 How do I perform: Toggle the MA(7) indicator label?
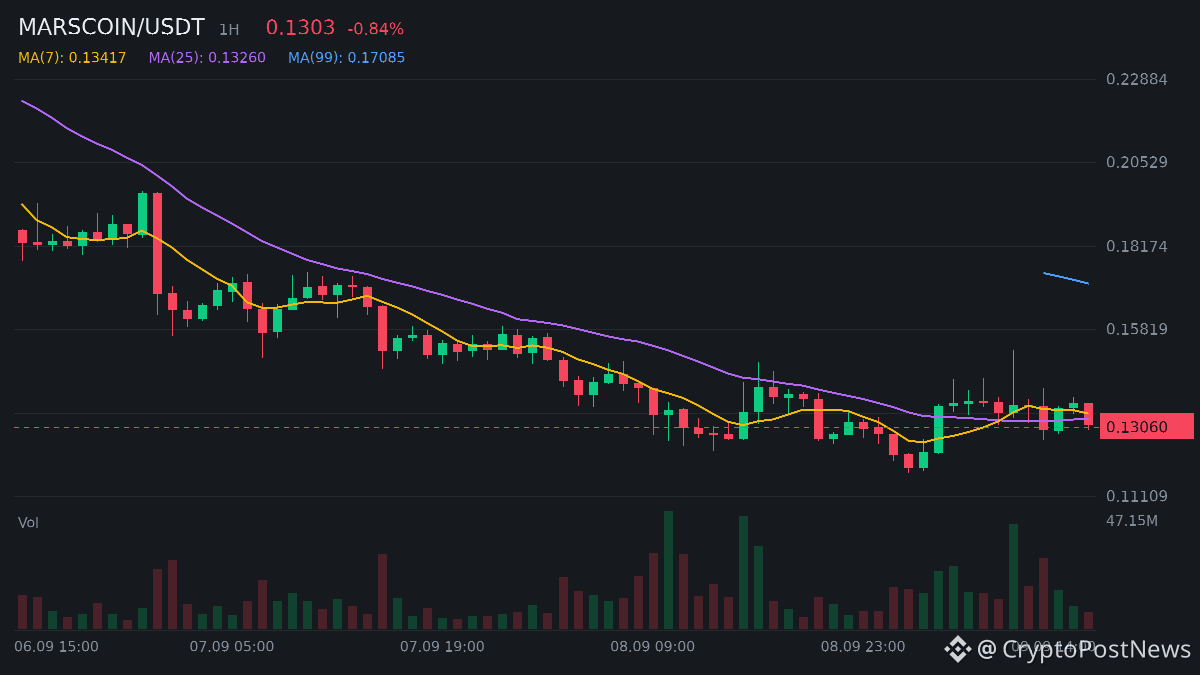click(x=72, y=58)
